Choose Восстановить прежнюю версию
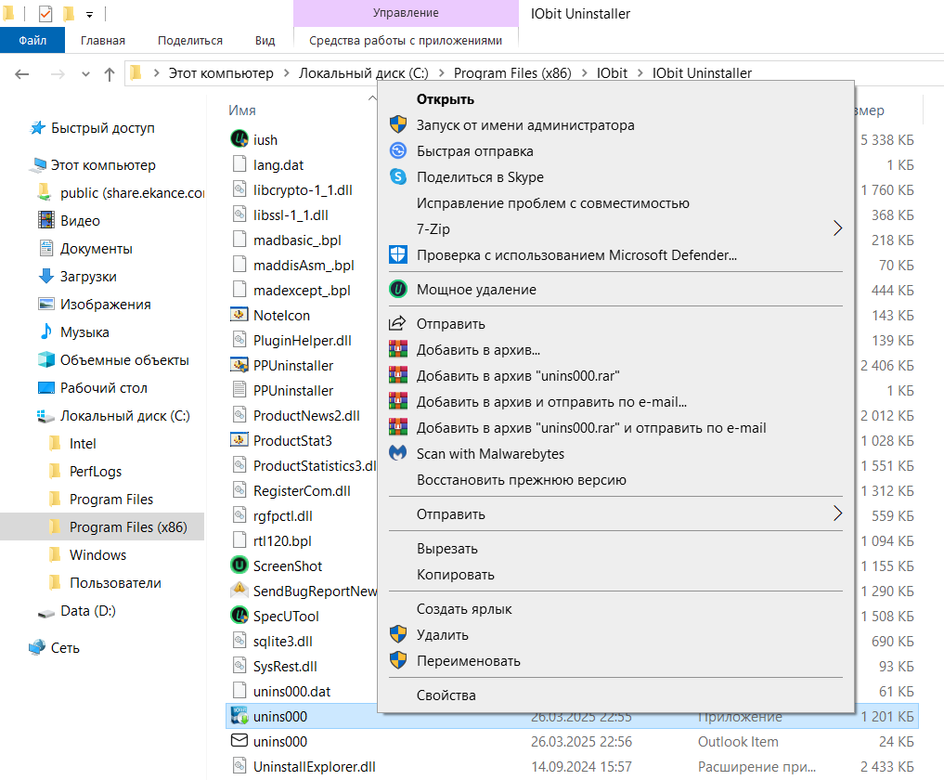The width and height of the screenshot is (944, 780). click(615, 480)
